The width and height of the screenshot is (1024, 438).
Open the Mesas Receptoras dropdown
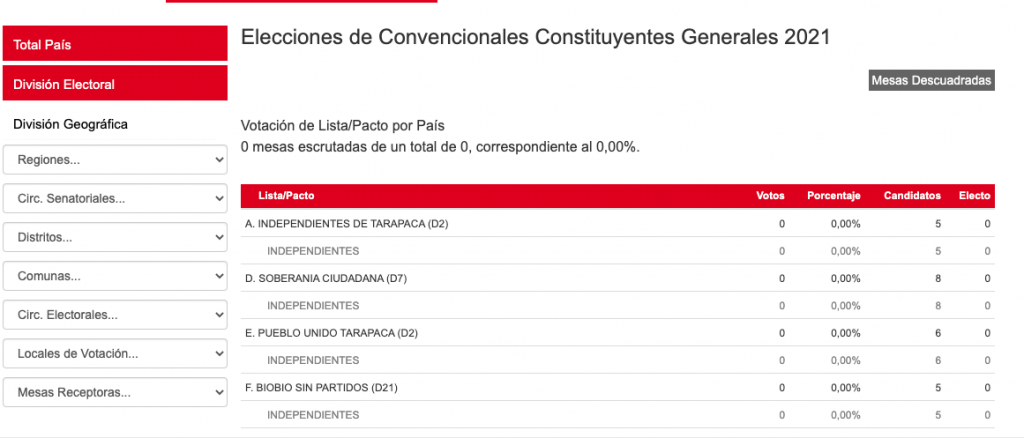point(115,392)
